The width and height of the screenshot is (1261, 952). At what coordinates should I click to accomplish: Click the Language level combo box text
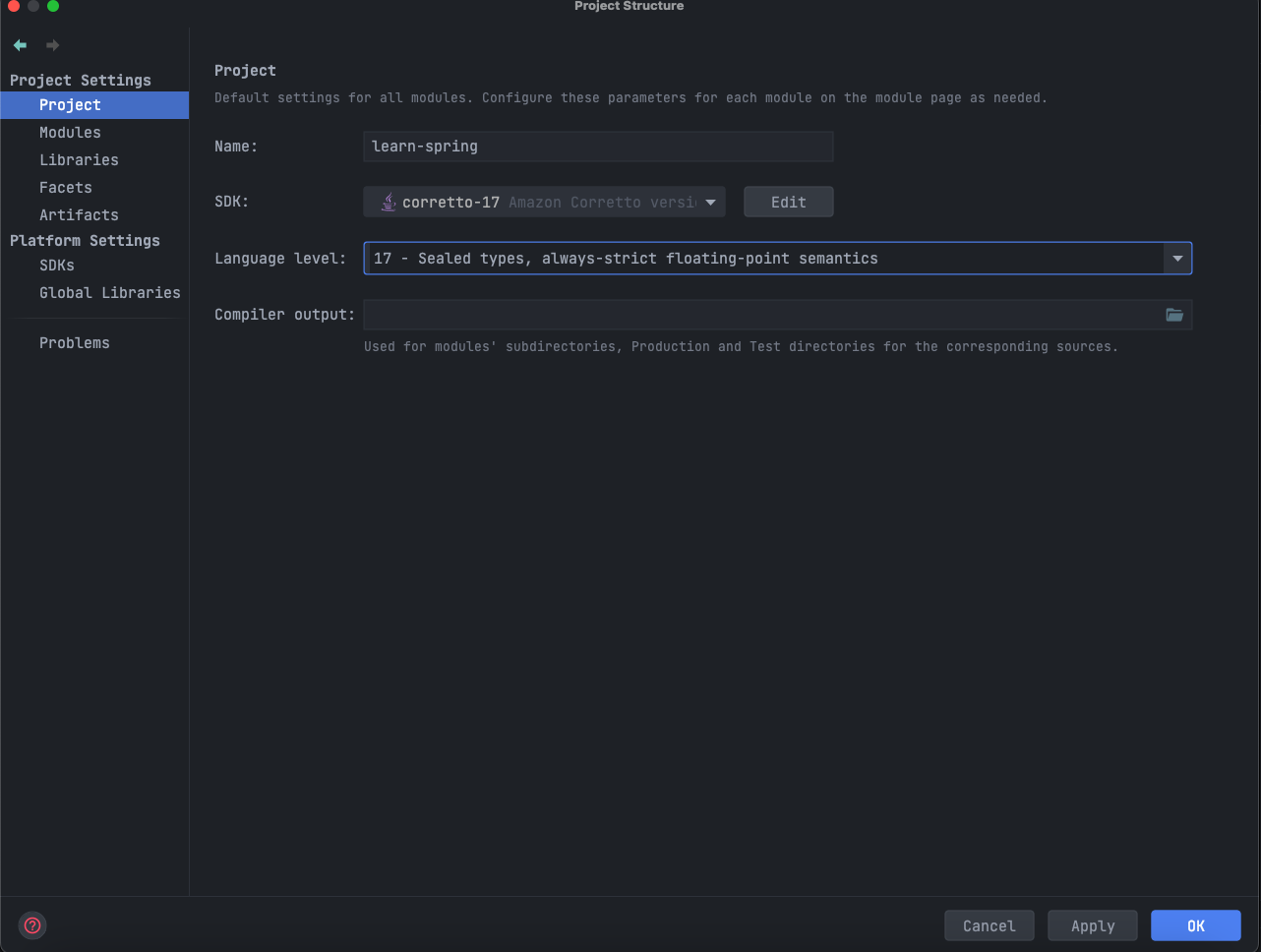click(x=626, y=259)
